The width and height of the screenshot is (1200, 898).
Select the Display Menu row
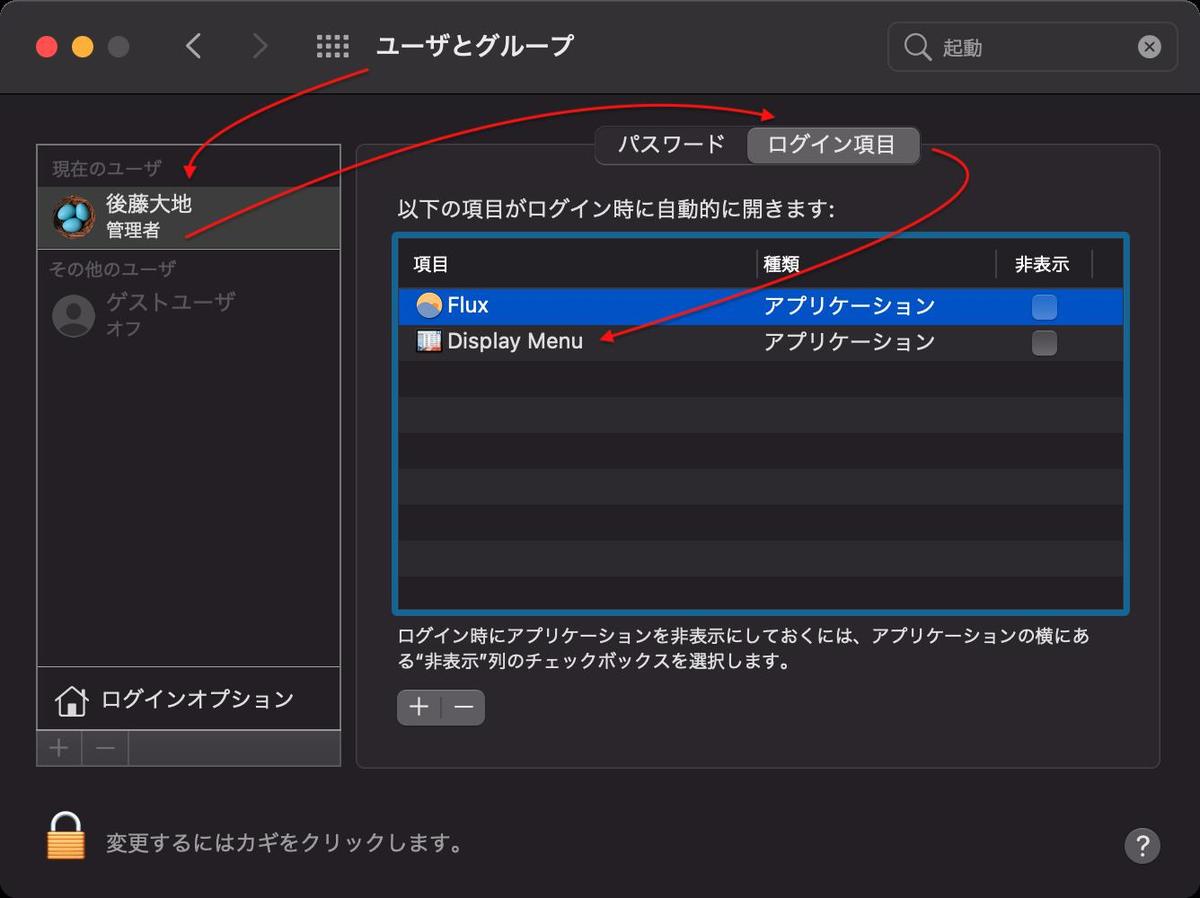(x=761, y=342)
